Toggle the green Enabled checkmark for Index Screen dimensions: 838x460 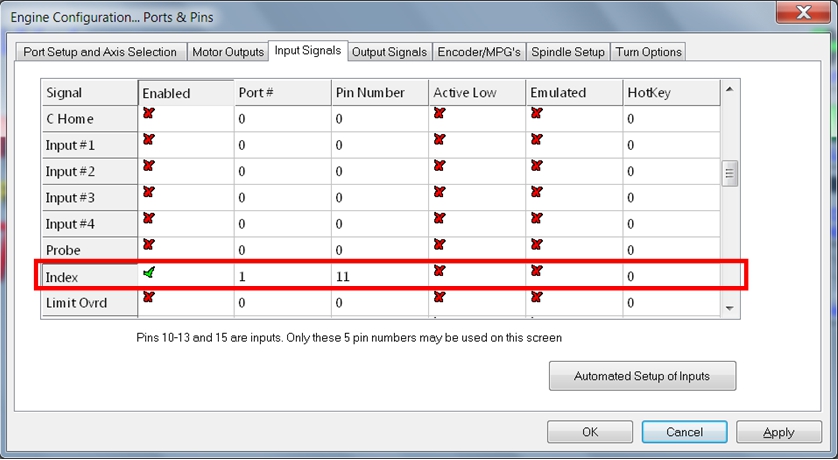point(149,271)
